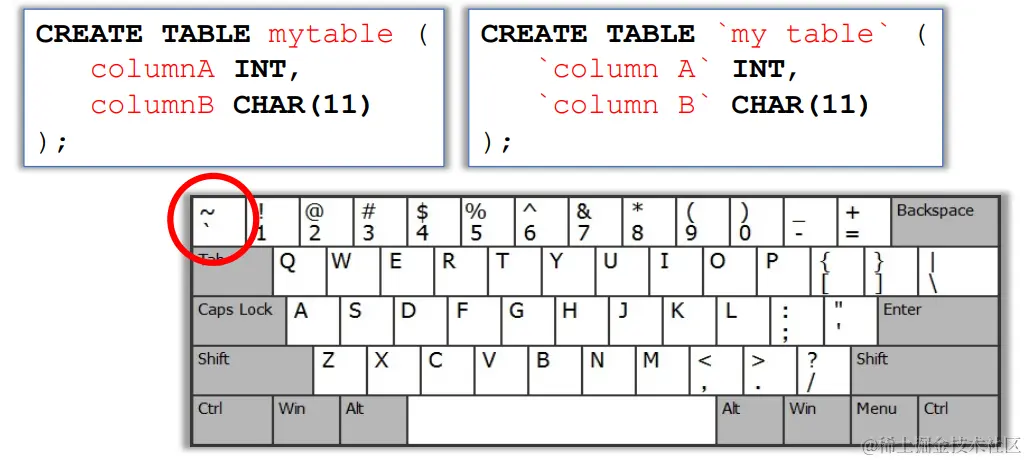This screenshot has height=462, width=1028.
Task: Select the W key
Action: point(353,271)
